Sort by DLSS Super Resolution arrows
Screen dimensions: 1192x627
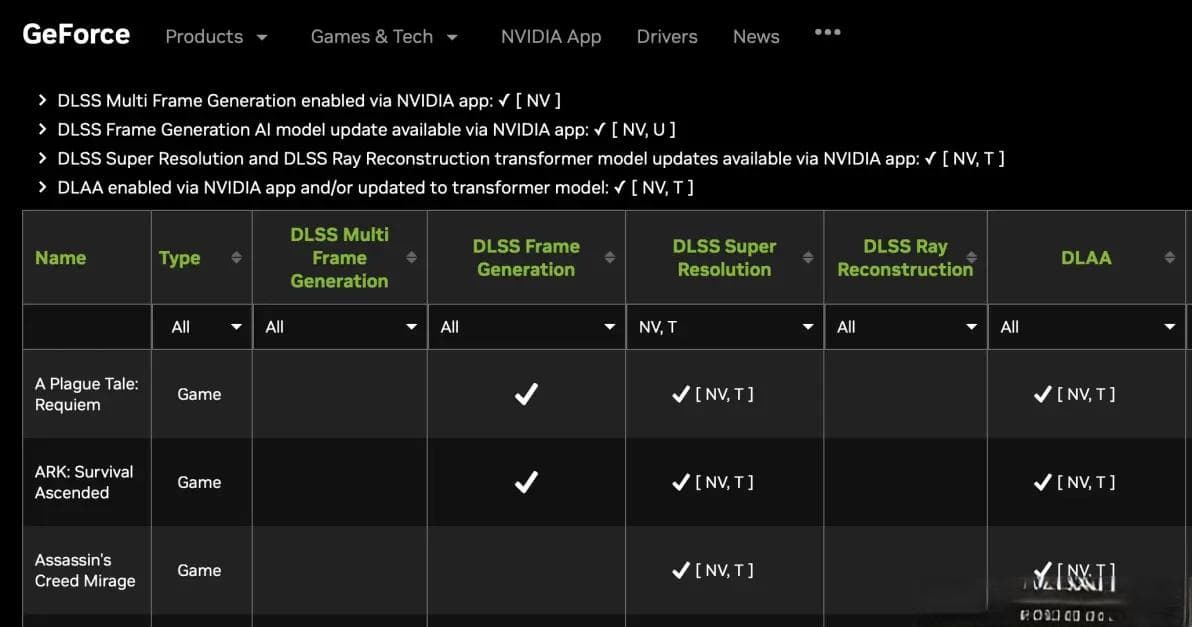[808, 258]
